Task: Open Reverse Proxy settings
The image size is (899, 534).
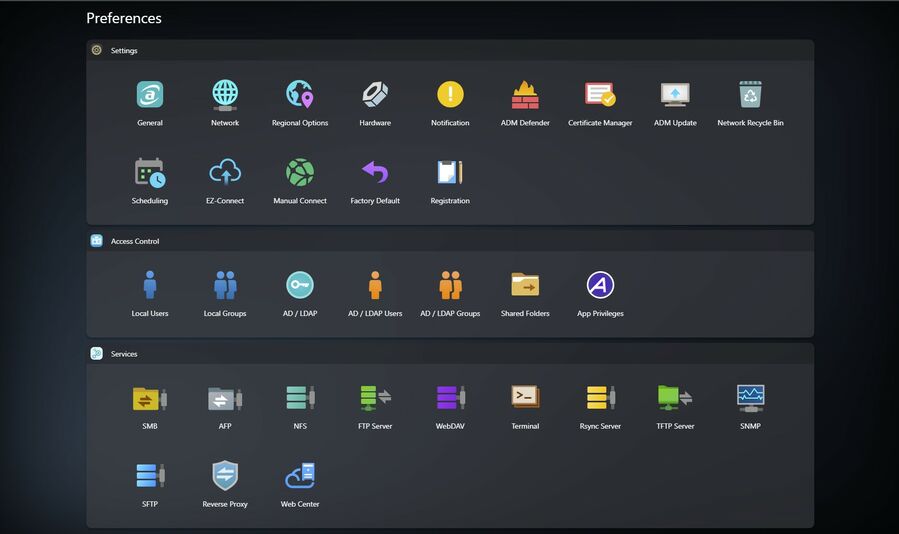Action: click(x=225, y=476)
